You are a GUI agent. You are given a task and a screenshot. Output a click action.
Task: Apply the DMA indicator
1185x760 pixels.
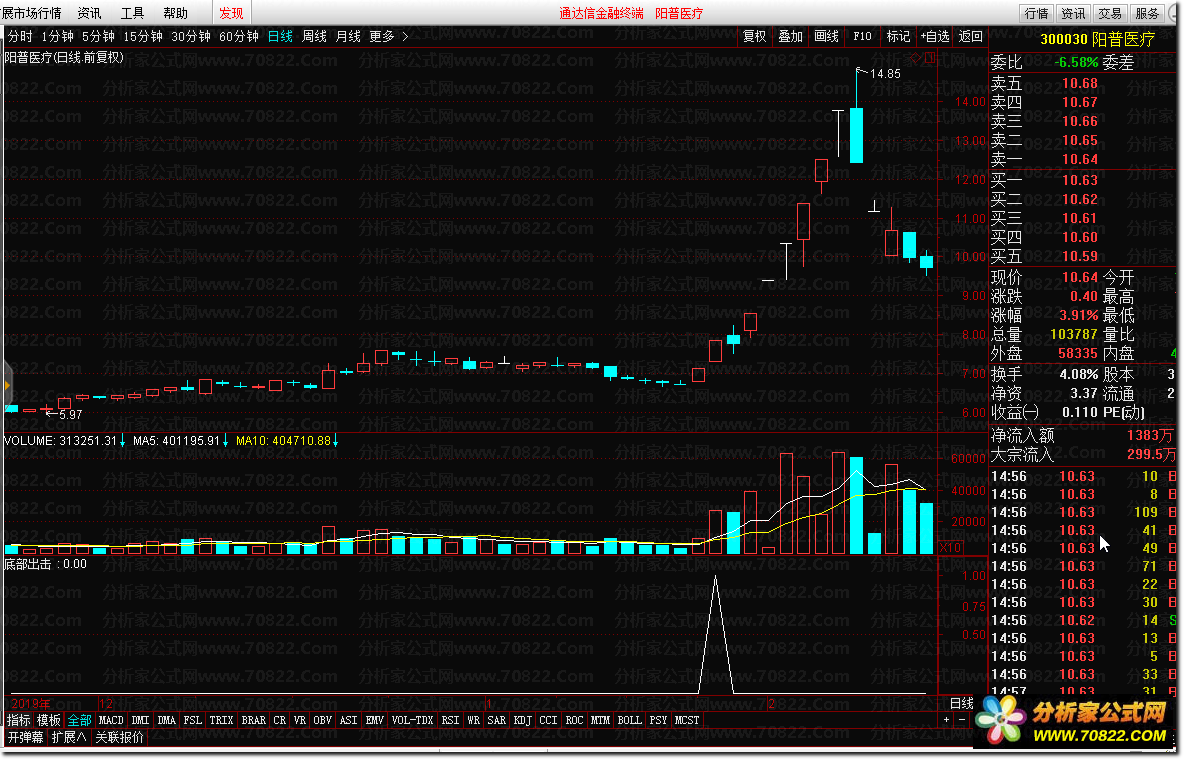[x=167, y=720]
